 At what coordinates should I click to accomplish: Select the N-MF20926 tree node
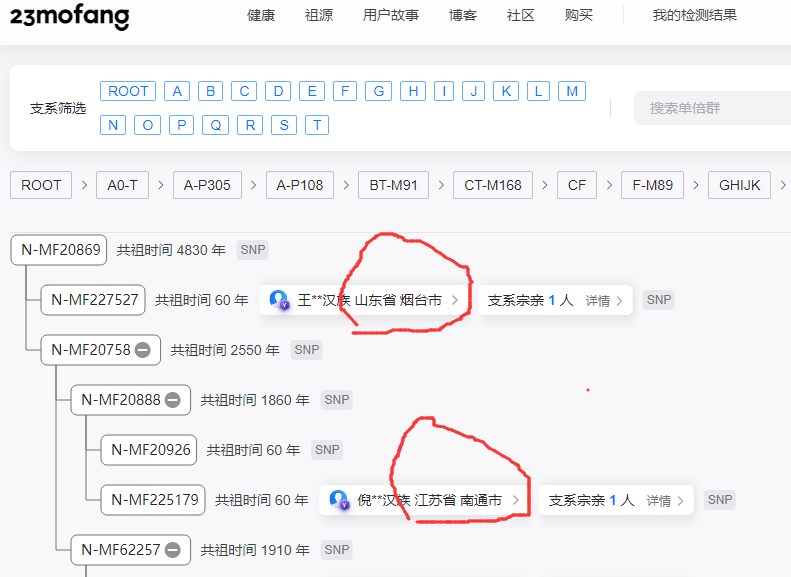149,450
